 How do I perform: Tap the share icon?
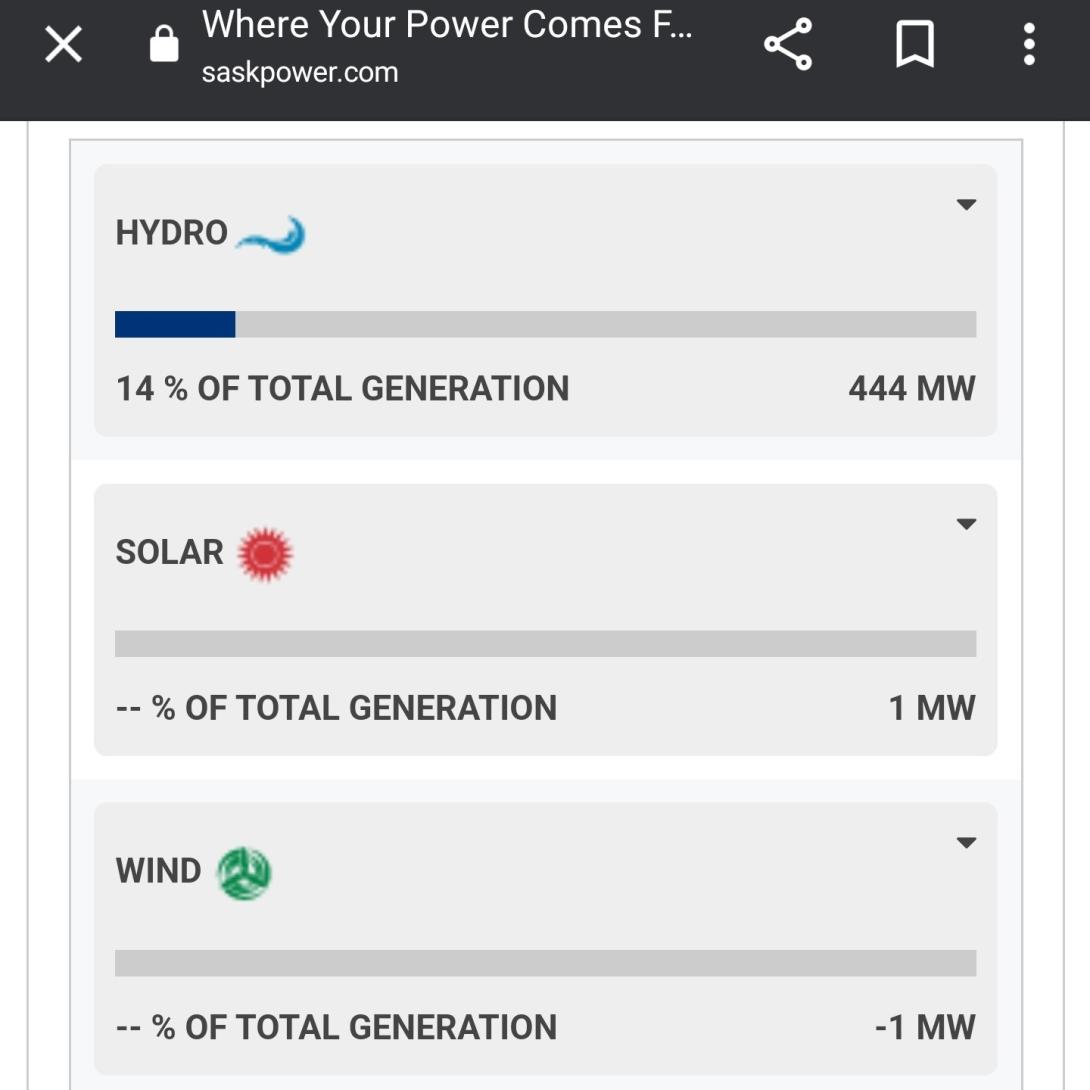pos(788,45)
